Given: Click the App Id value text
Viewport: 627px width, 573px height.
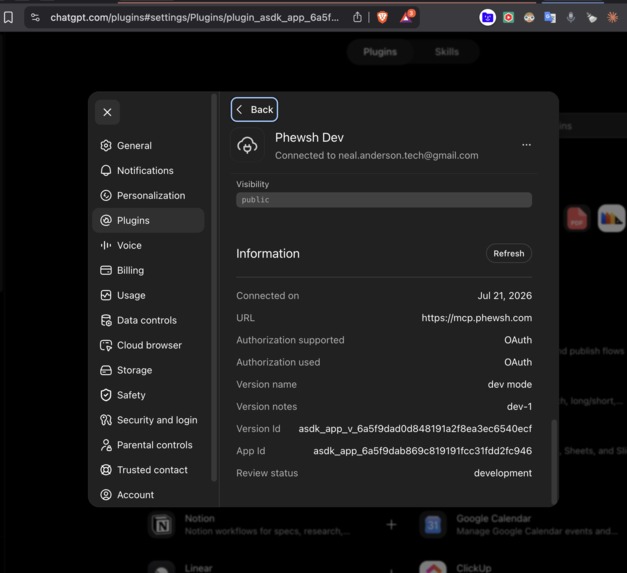Looking at the screenshot, I should [423, 451].
